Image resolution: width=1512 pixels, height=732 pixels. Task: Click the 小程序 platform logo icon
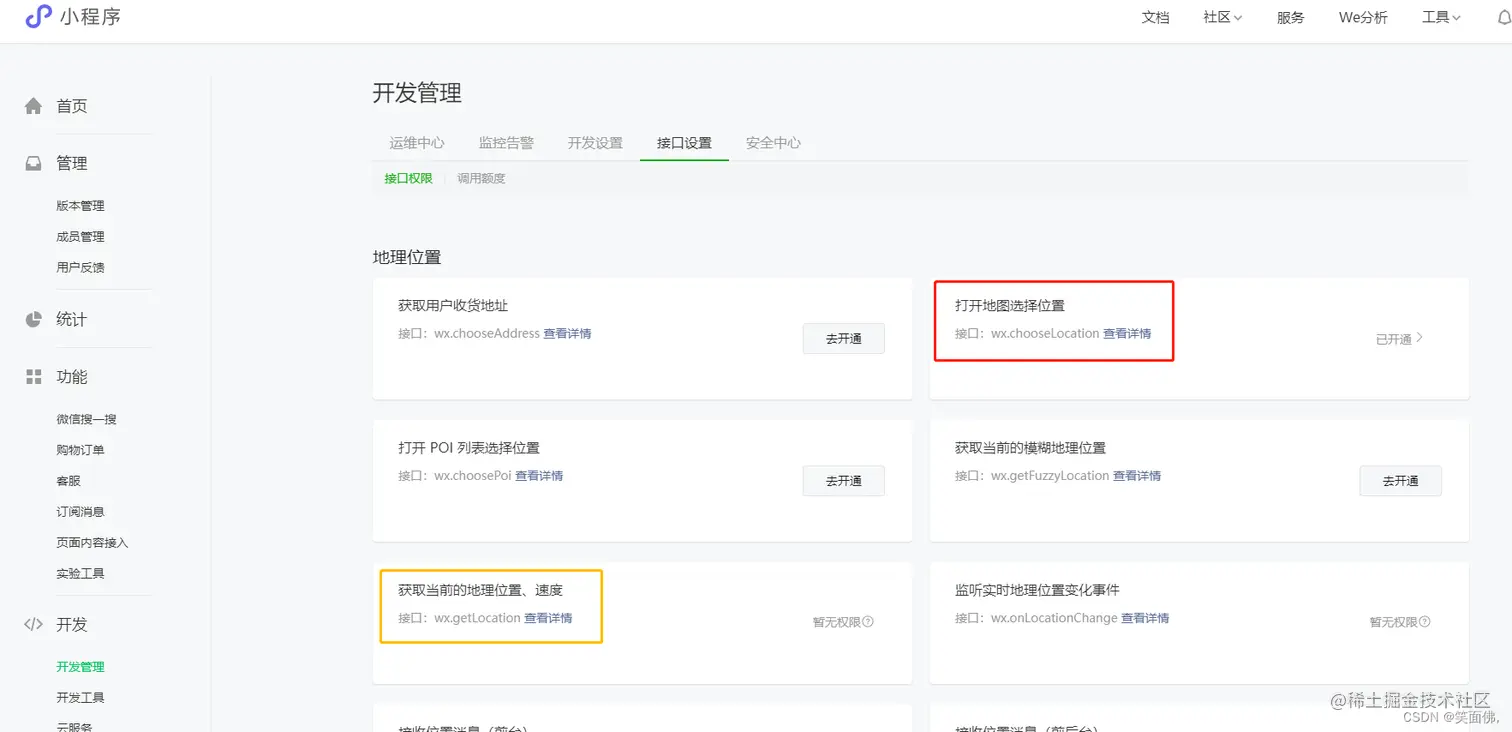pyautogui.click(x=38, y=17)
